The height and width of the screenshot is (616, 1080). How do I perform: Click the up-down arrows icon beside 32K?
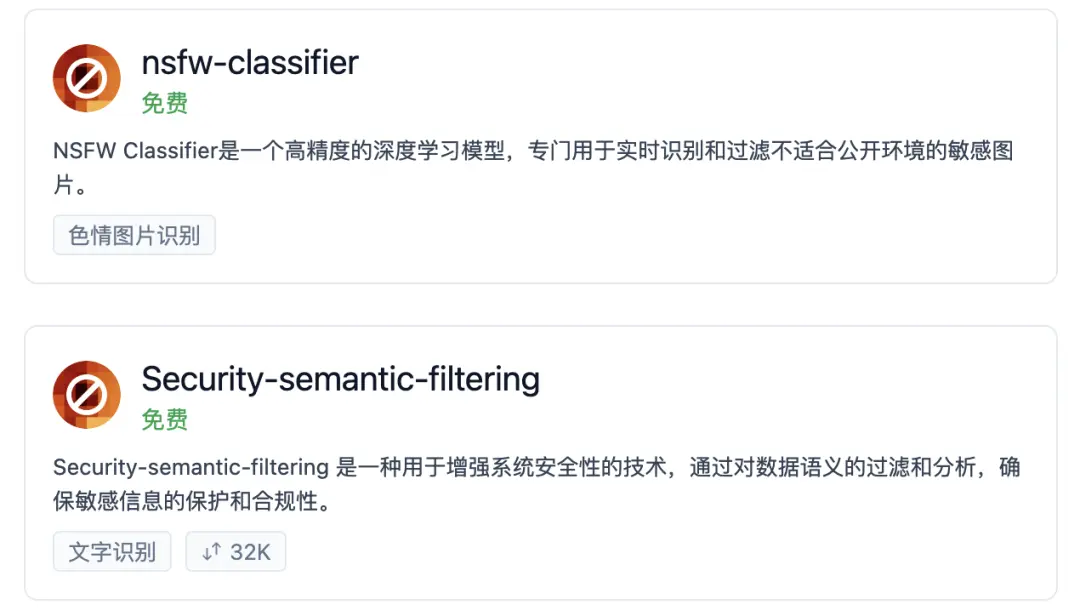point(211,552)
